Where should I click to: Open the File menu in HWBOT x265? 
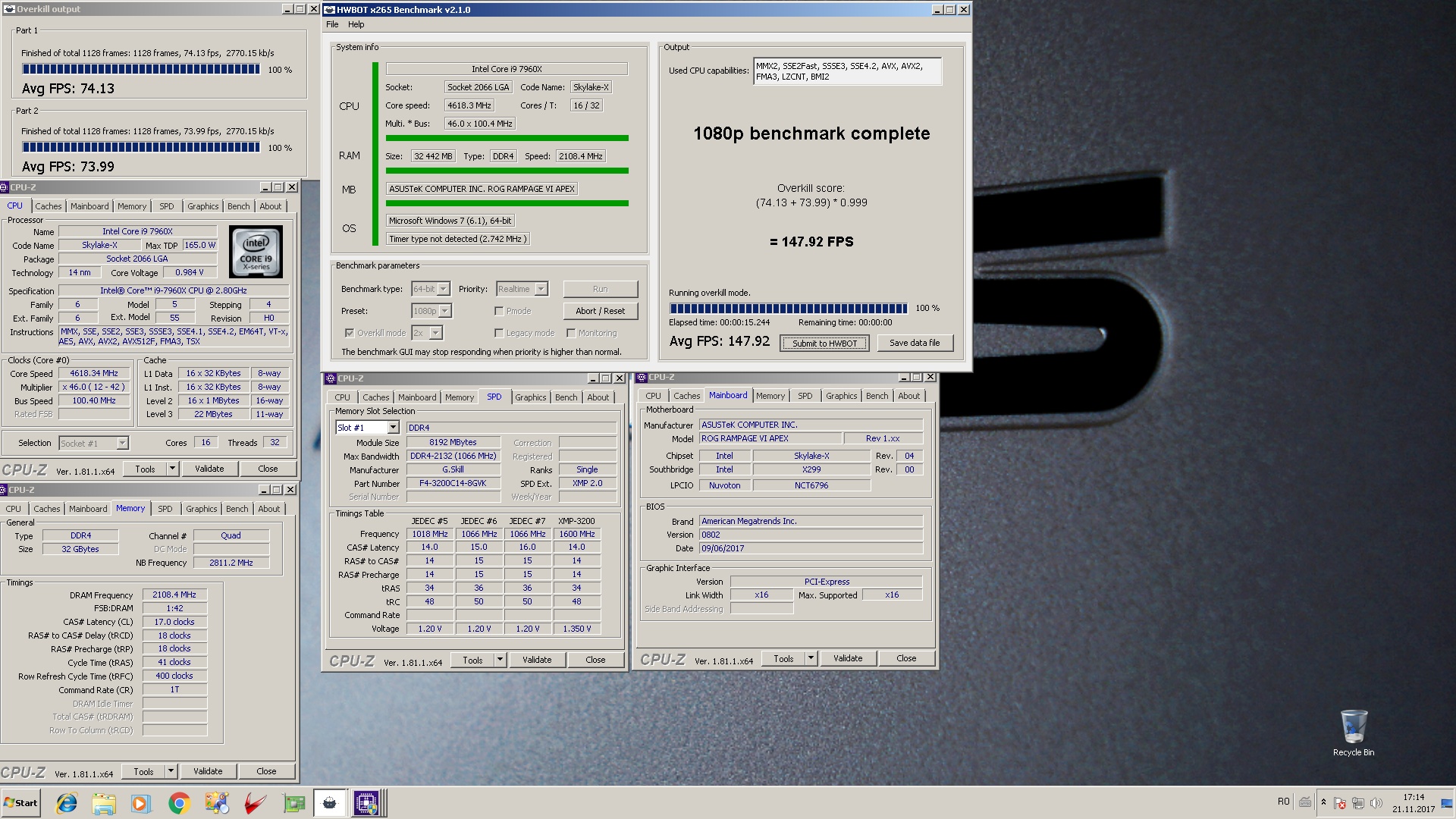(x=332, y=24)
